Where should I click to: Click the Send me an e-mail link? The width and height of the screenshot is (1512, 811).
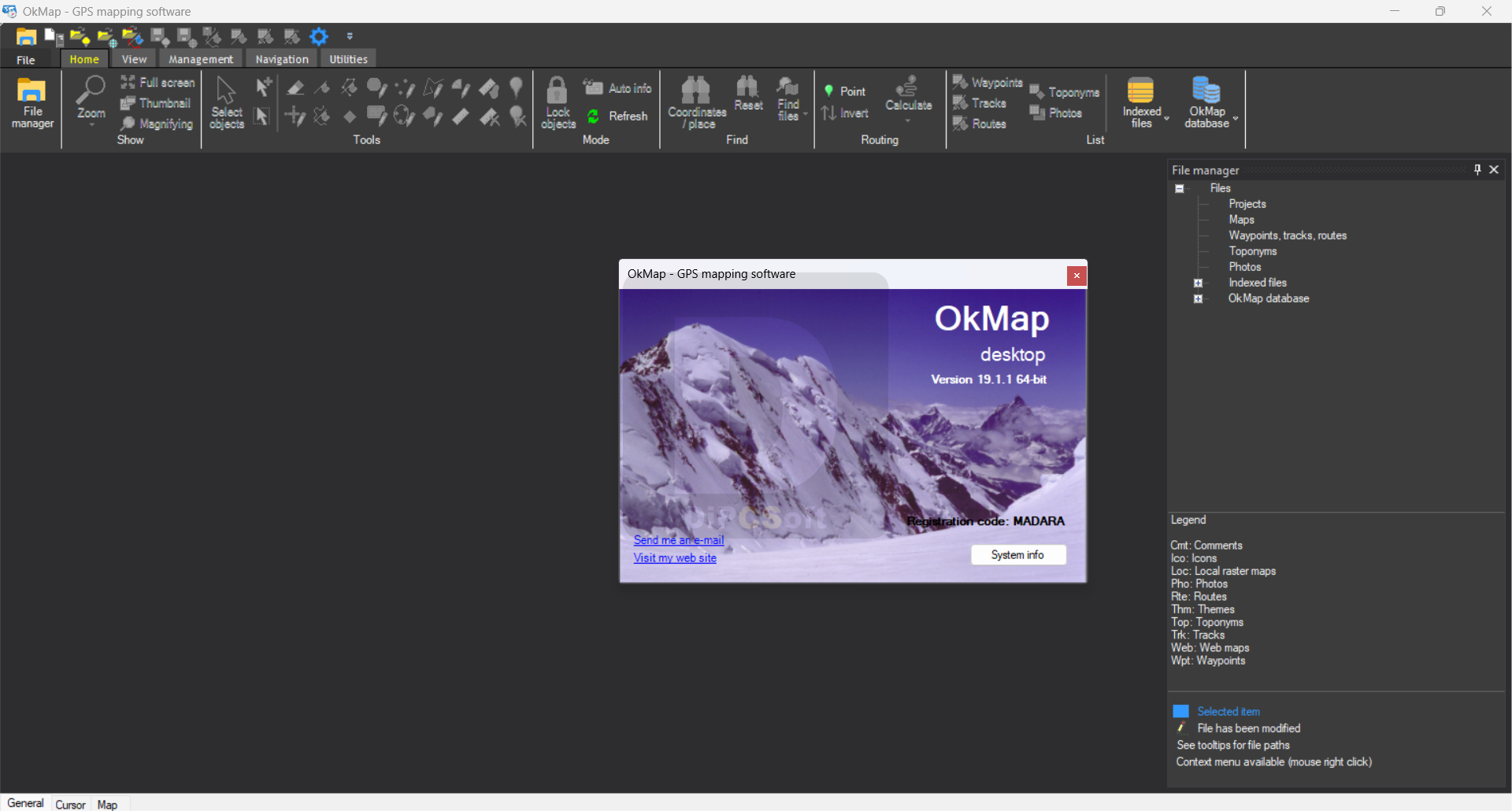click(x=679, y=540)
